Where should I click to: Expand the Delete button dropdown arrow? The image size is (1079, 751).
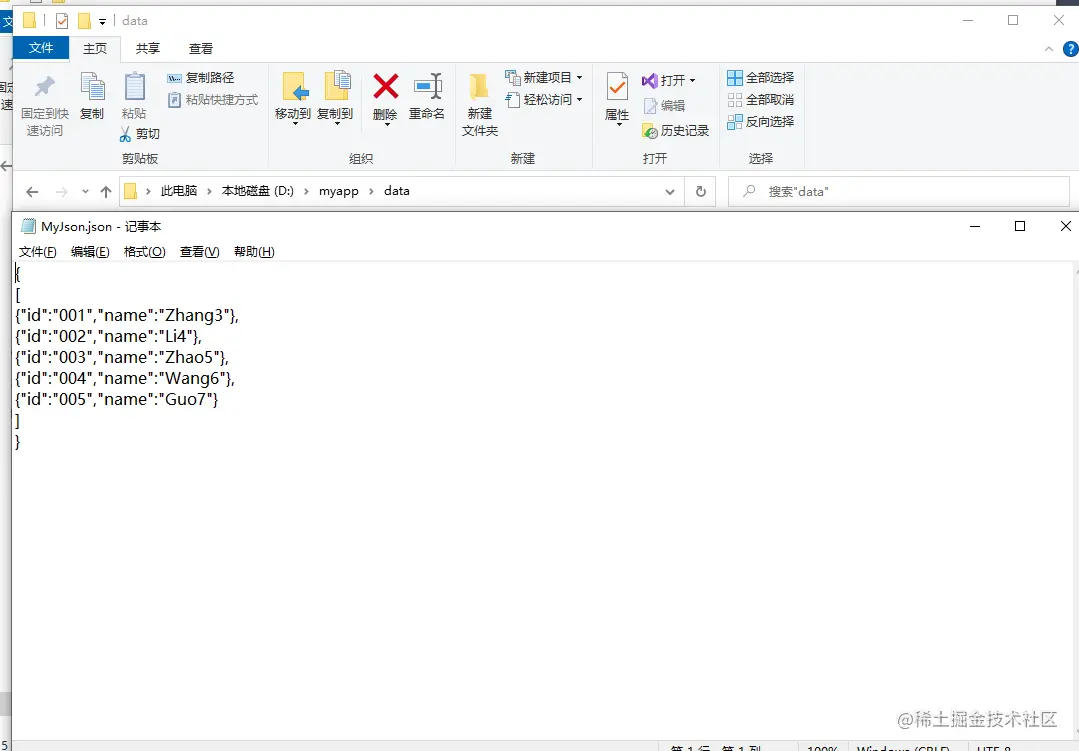[x=385, y=122]
